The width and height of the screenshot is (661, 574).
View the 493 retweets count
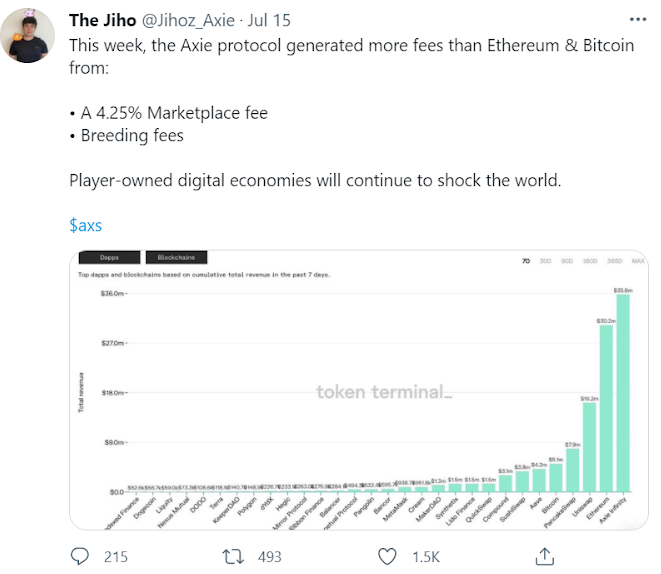point(270,557)
